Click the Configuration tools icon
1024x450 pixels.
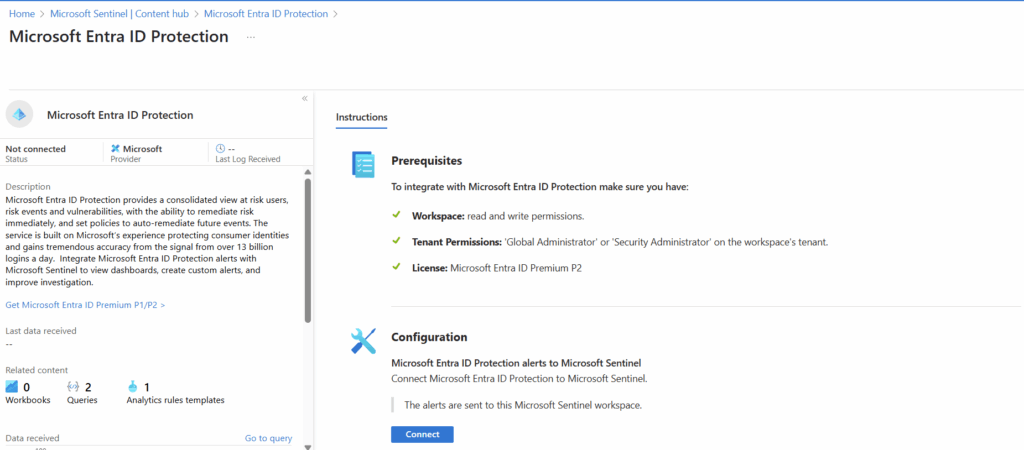tap(363, 340)
